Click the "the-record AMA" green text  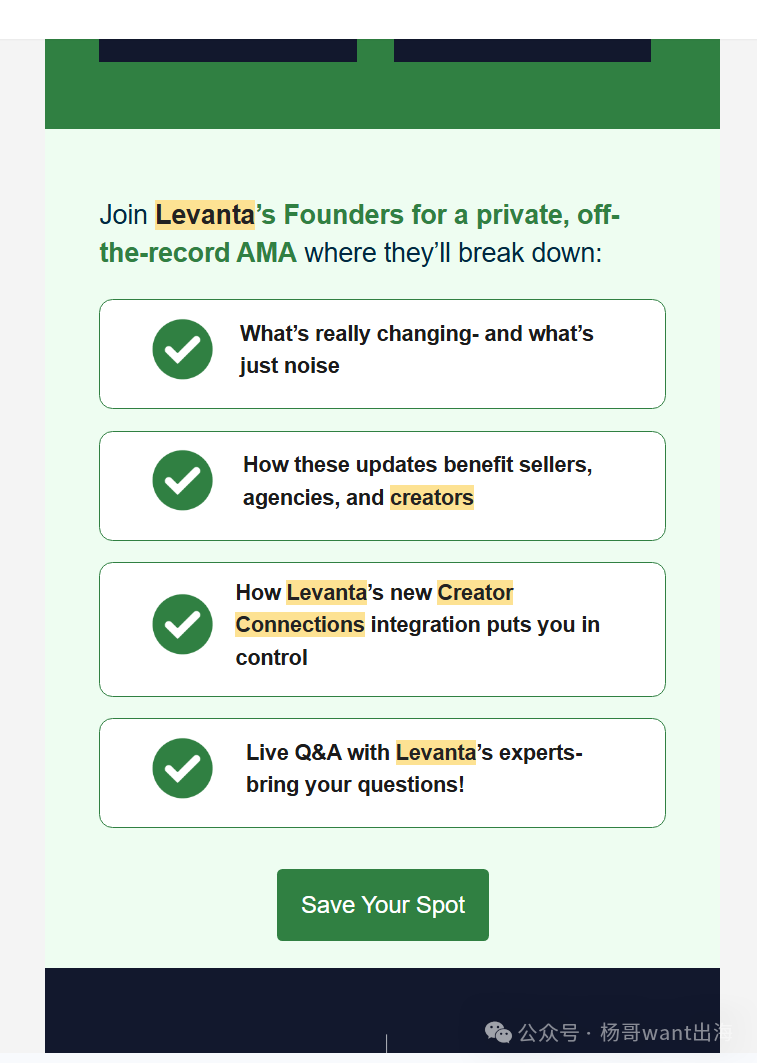198,253
